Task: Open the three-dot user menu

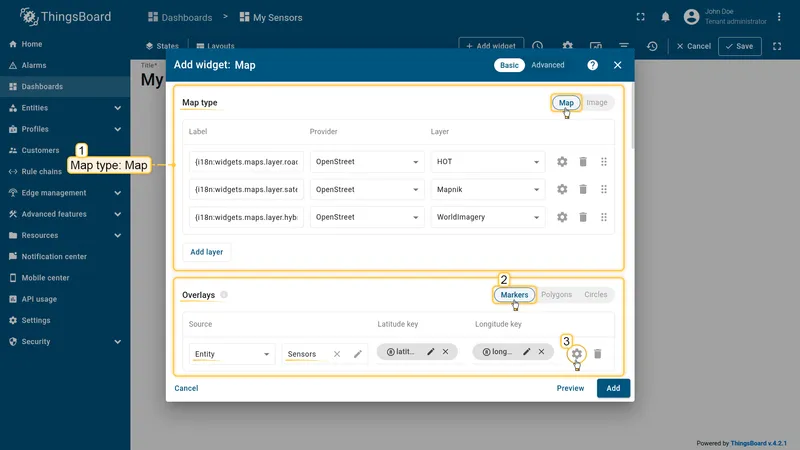Action: pyautogui.click(x=779, y=17)
